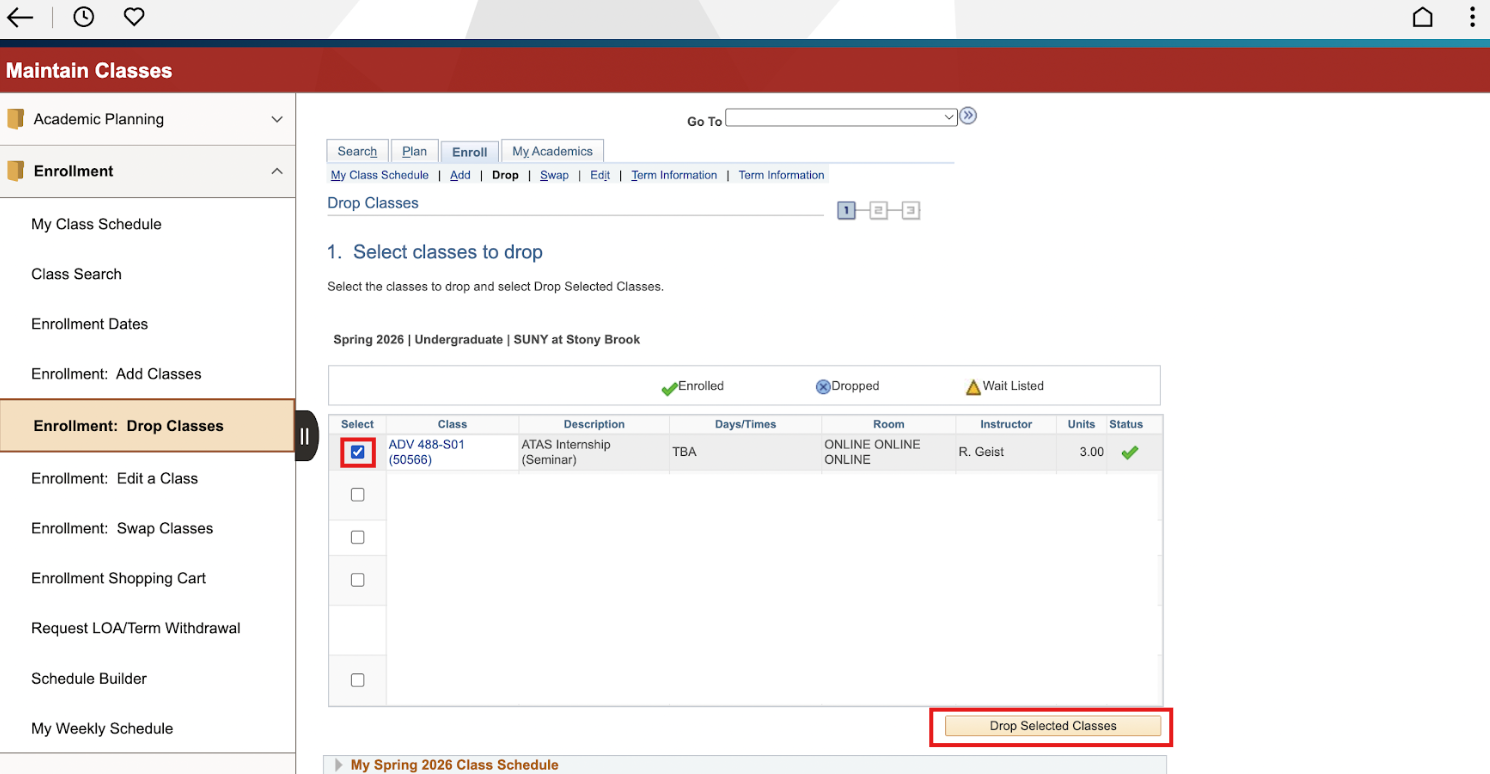Click the Enrolled legend checkmark icon
Viewport: 1490px width, 774px height.
point(669,388)
